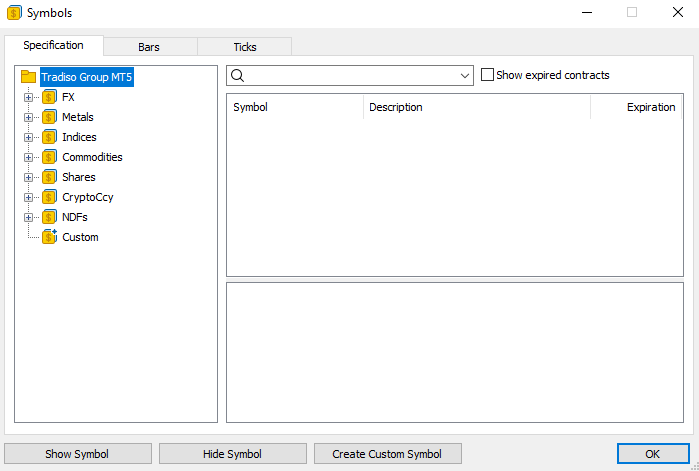699x471 pixels.
Task: Switch to the Ticks tab
Action: (244, 47)
